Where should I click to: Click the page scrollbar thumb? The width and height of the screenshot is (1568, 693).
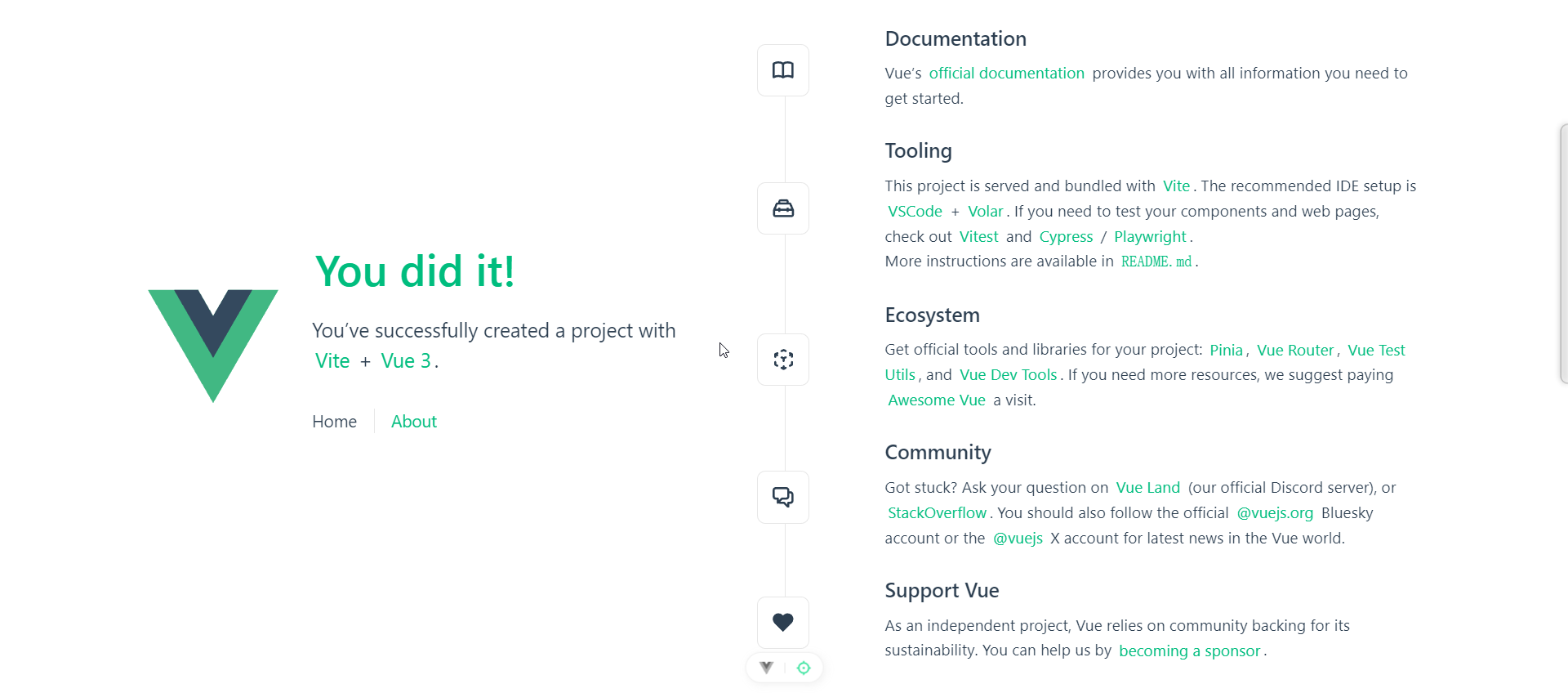coord(1563,253)
